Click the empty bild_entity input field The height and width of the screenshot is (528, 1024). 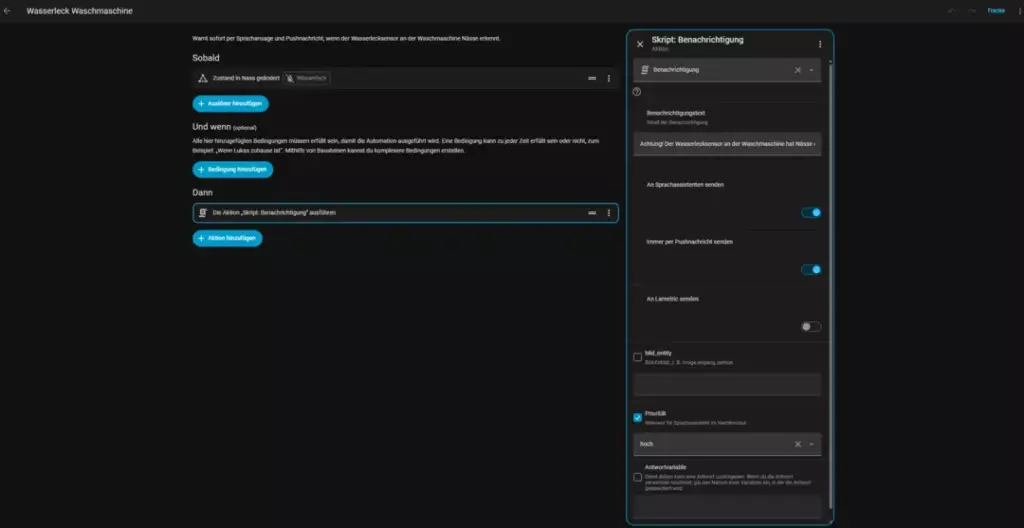pos(727,384)
